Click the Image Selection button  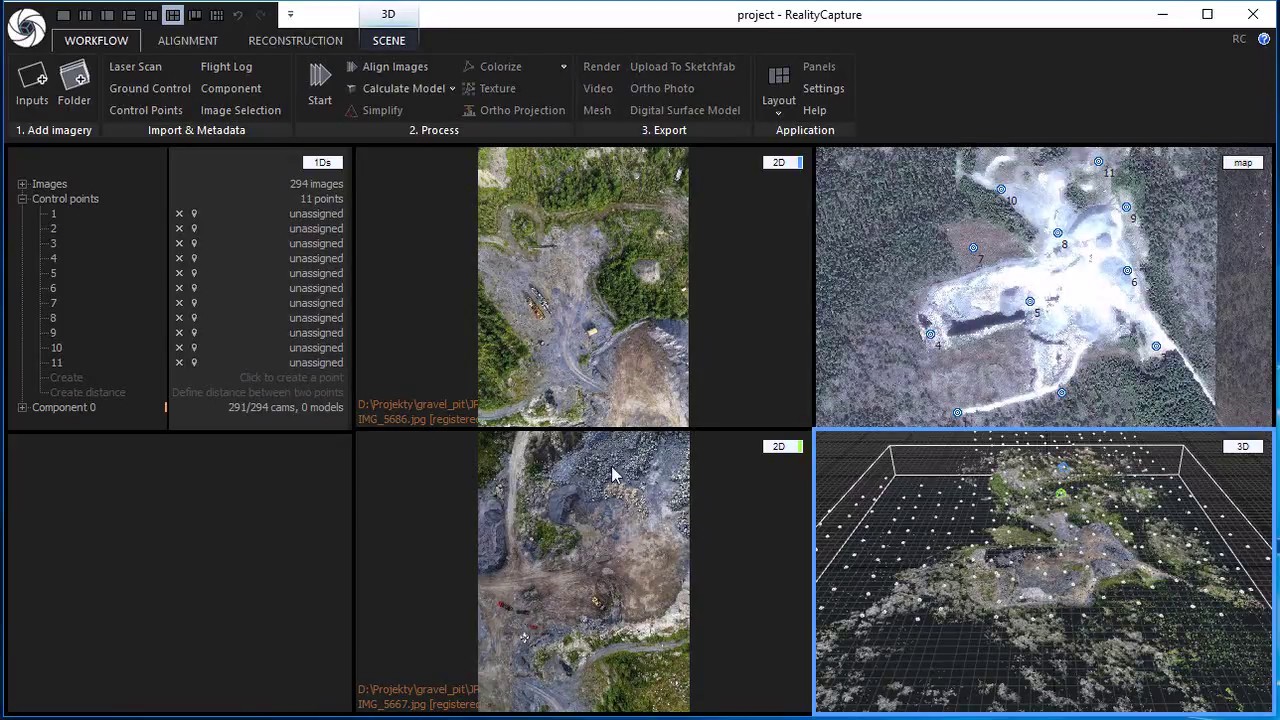point(240,110)
